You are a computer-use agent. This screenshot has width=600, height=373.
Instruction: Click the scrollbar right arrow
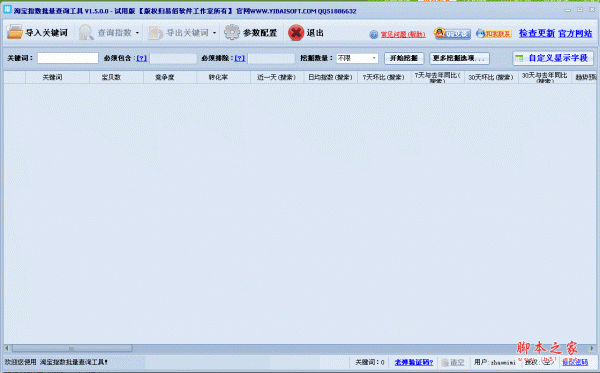592,348
